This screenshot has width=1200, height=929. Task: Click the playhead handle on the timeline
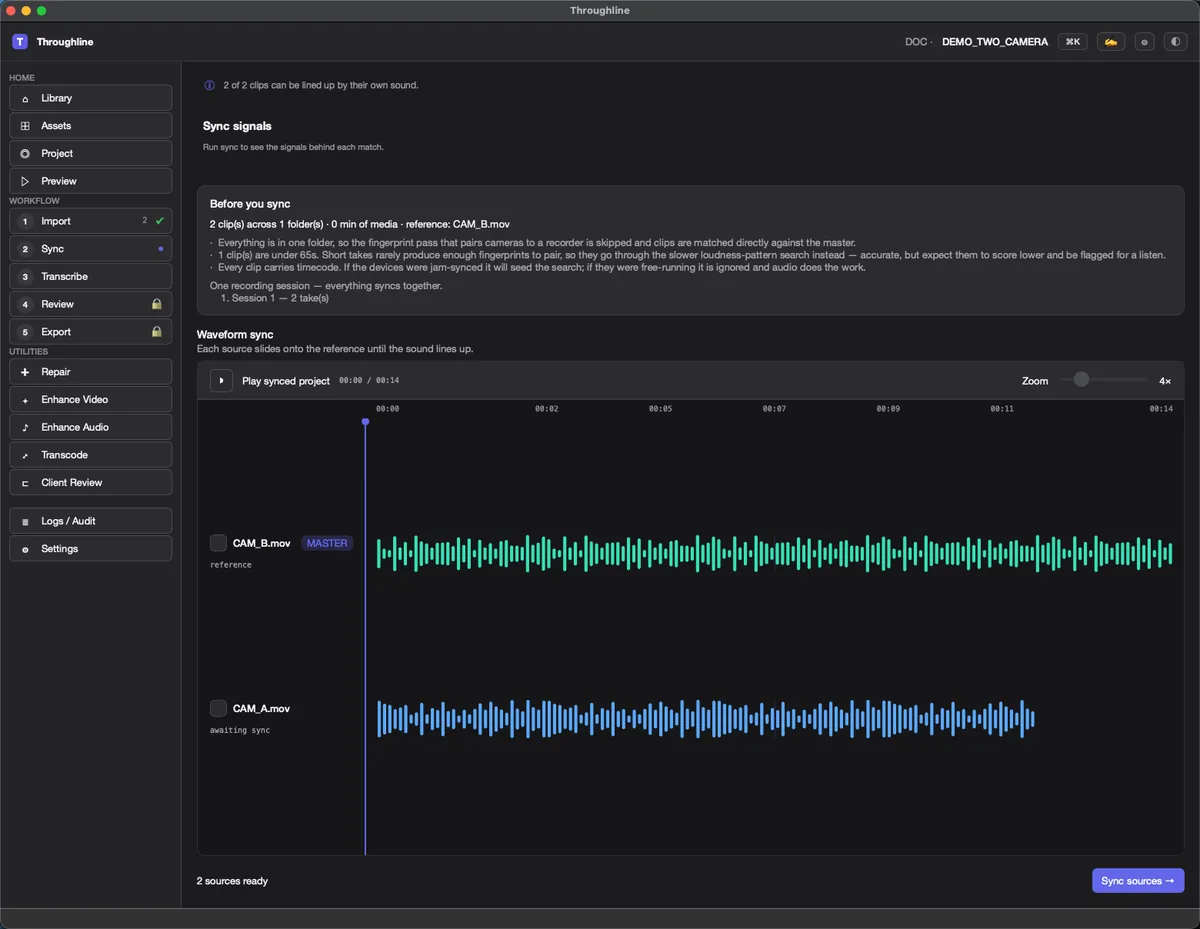(x=365, y=422)
